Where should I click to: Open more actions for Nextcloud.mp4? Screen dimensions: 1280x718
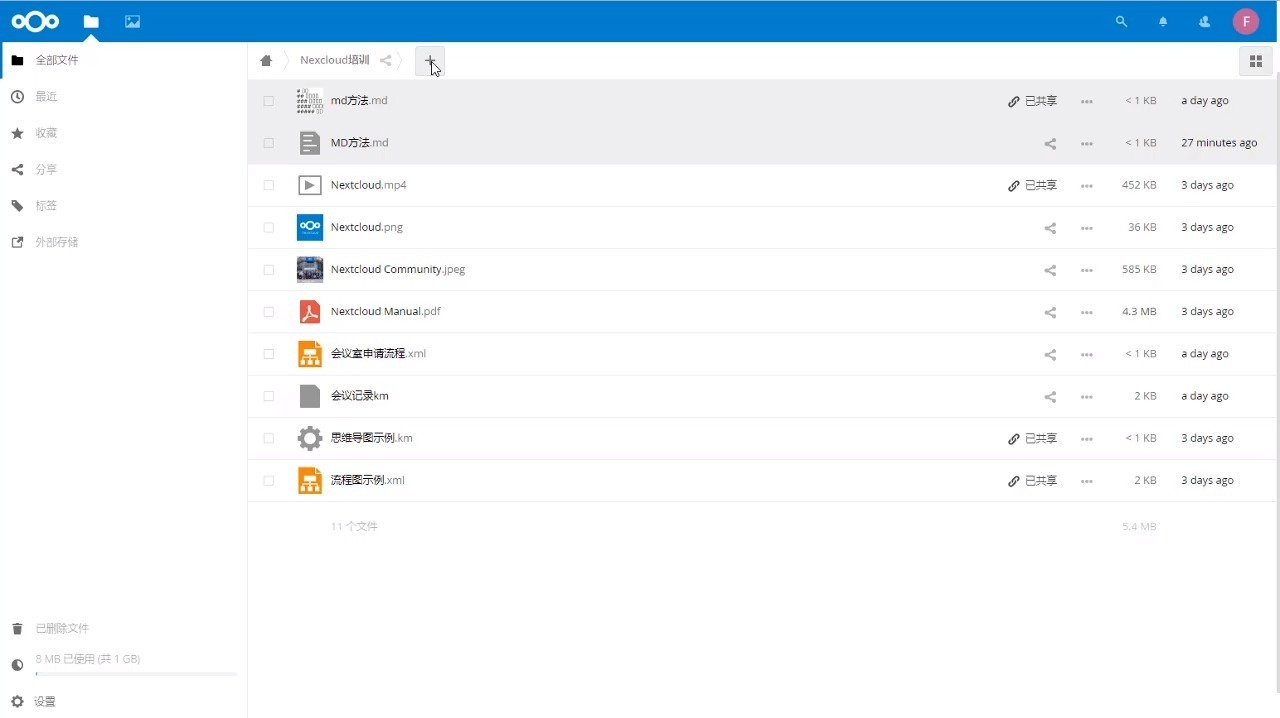[x=1087, y=186]
